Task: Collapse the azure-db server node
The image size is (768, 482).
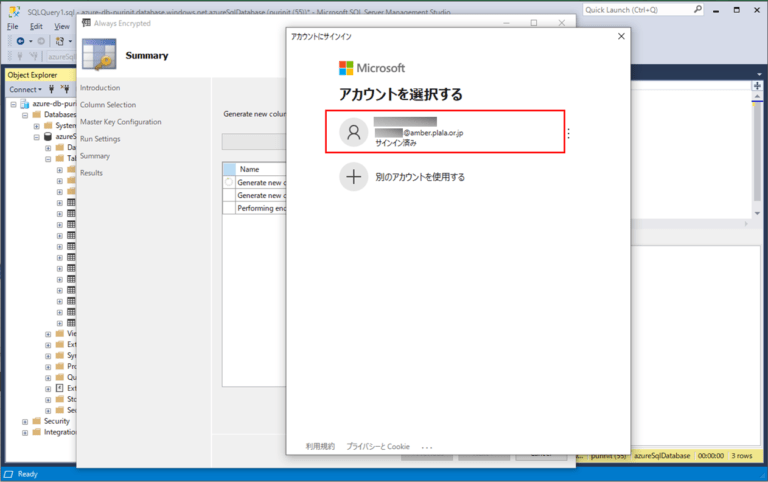Action: pyautogui.click(x=14, y=104)
